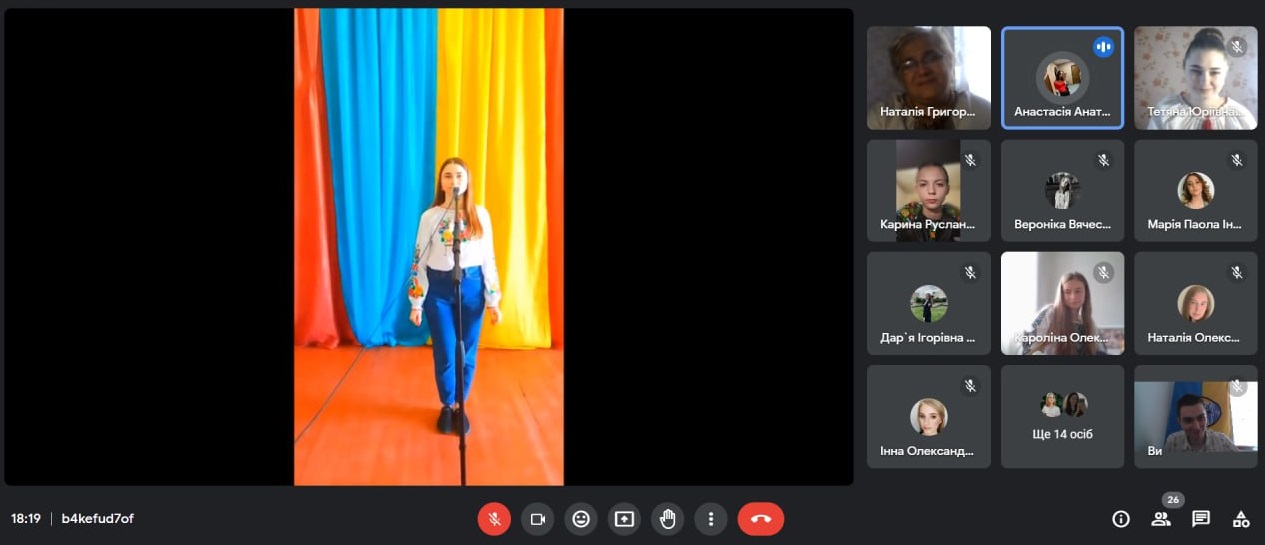Leave the call with red hang-up button
Viewport: 1265px width, 545px height.
click(x=760, y=519)
